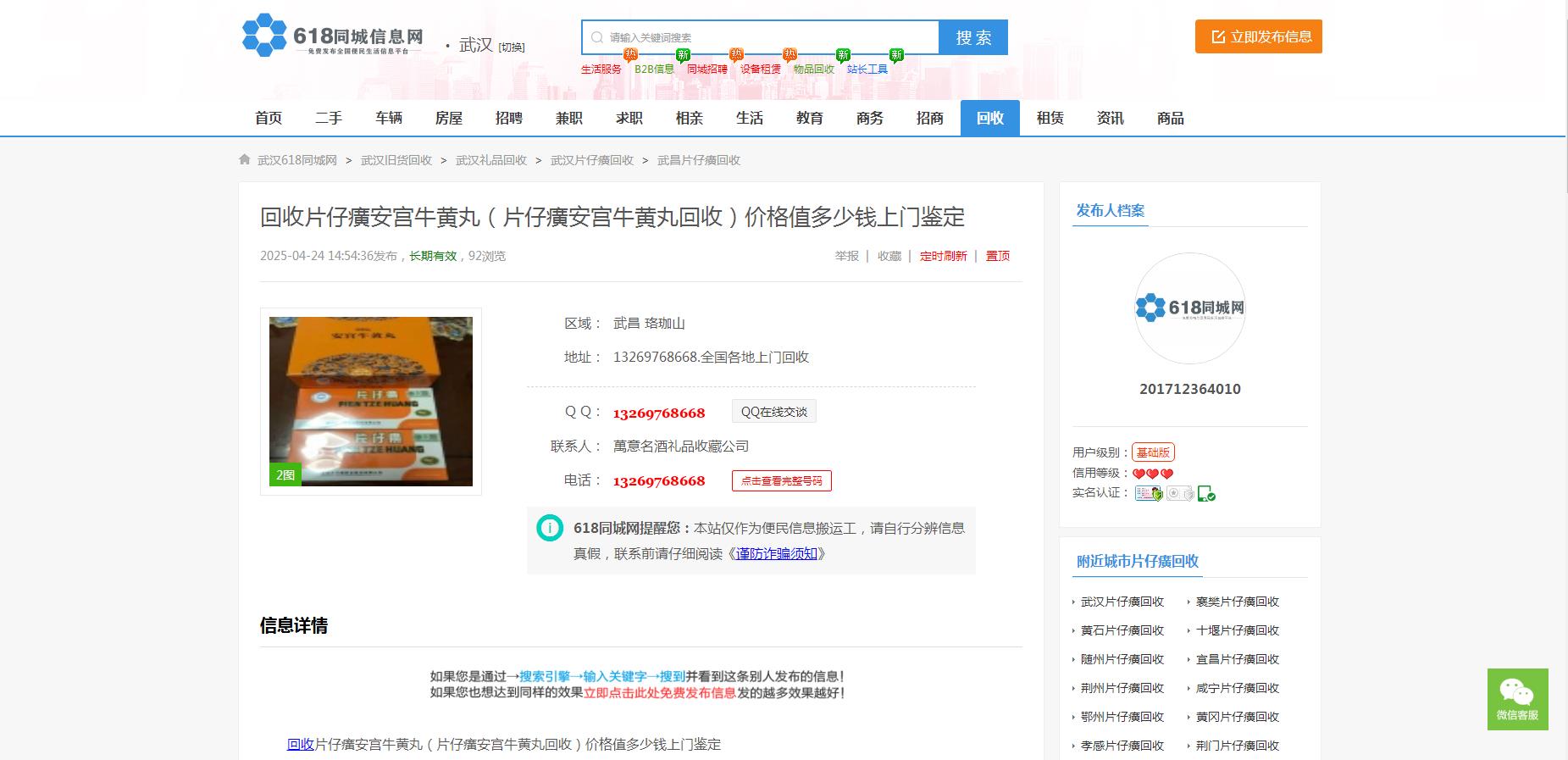Viewport: 1568px width, 760px height.
Task: Open the 求职 nav tab
Action: 629,118
